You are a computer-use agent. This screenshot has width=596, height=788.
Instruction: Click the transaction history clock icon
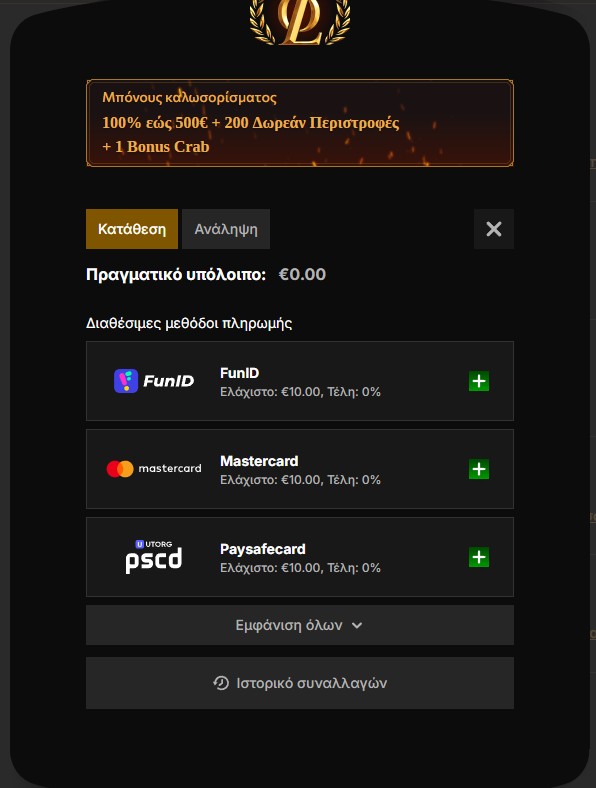(x=221, y=683)
